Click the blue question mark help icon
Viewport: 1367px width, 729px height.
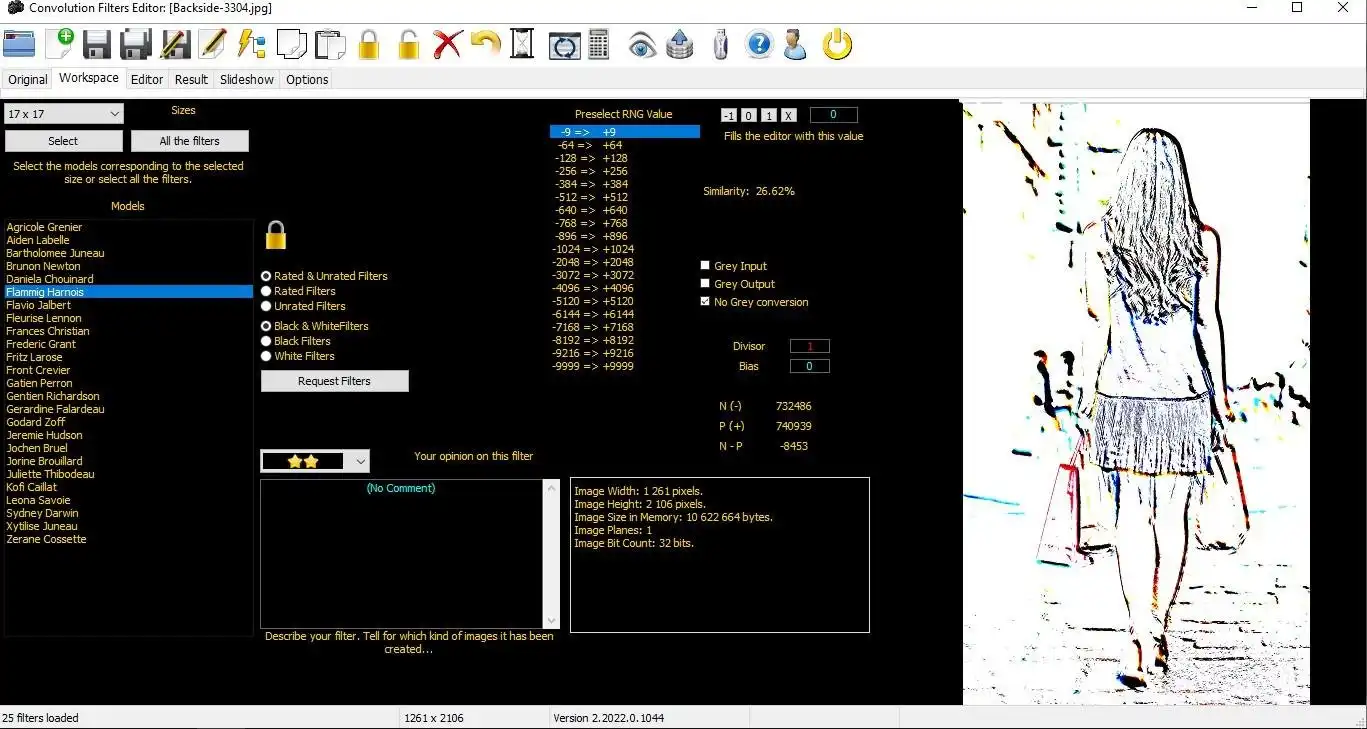(759, 45)
